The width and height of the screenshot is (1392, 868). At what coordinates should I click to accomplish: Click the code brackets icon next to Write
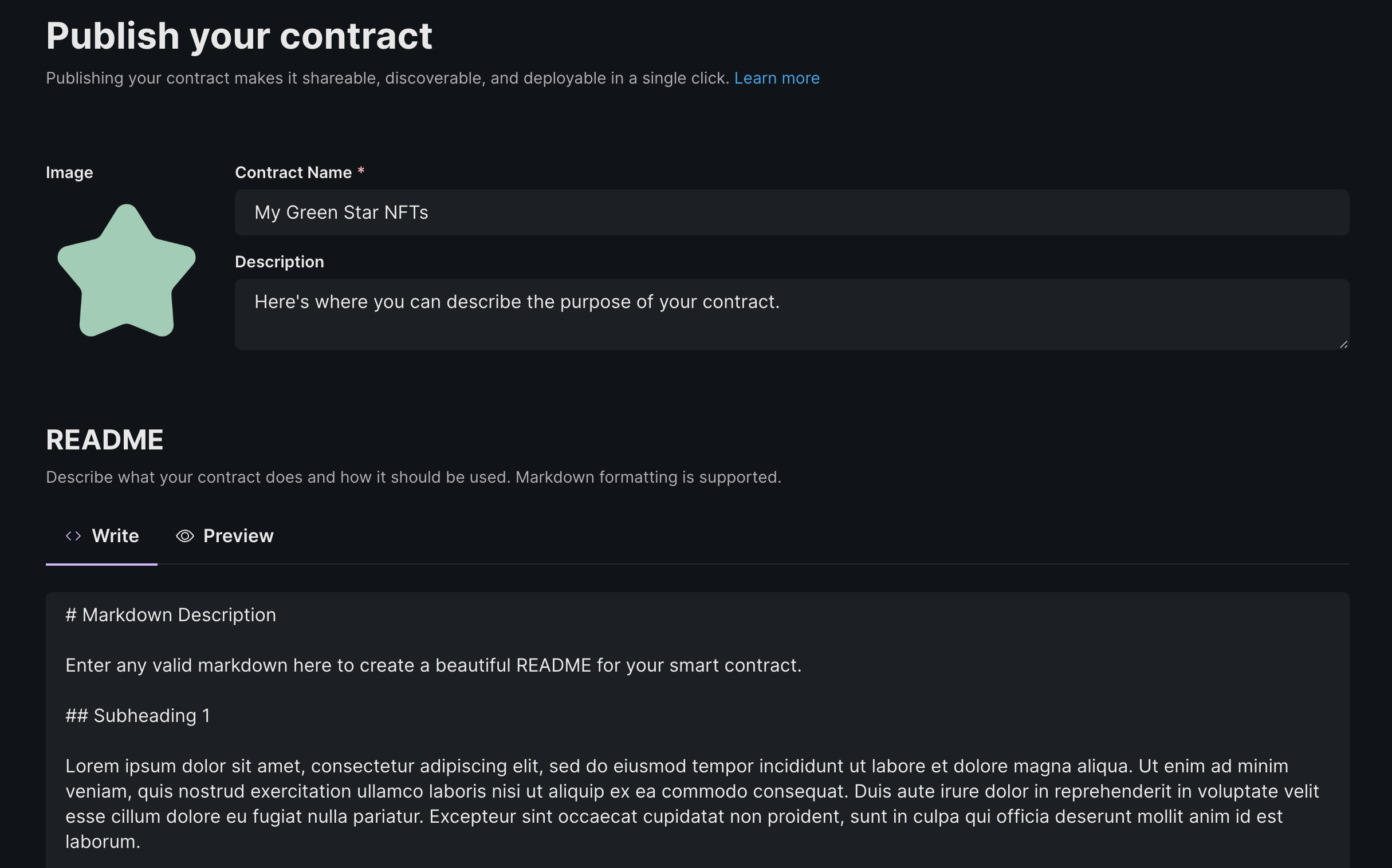(73, 535)
